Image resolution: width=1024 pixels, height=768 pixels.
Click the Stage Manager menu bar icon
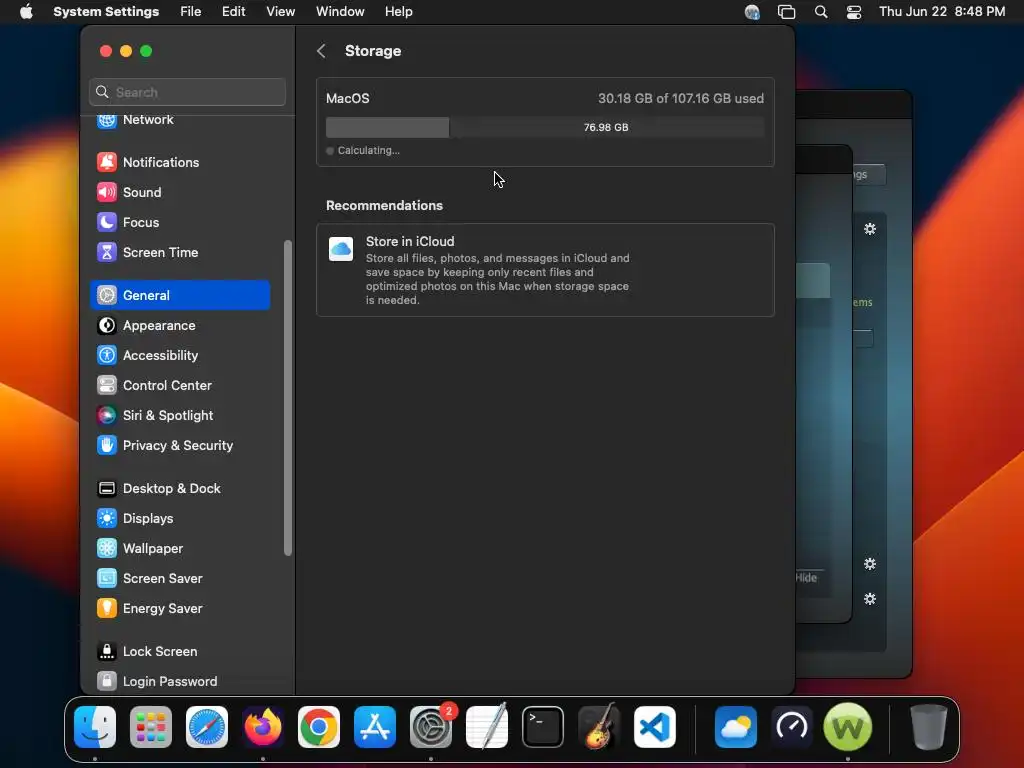point(786,12)
